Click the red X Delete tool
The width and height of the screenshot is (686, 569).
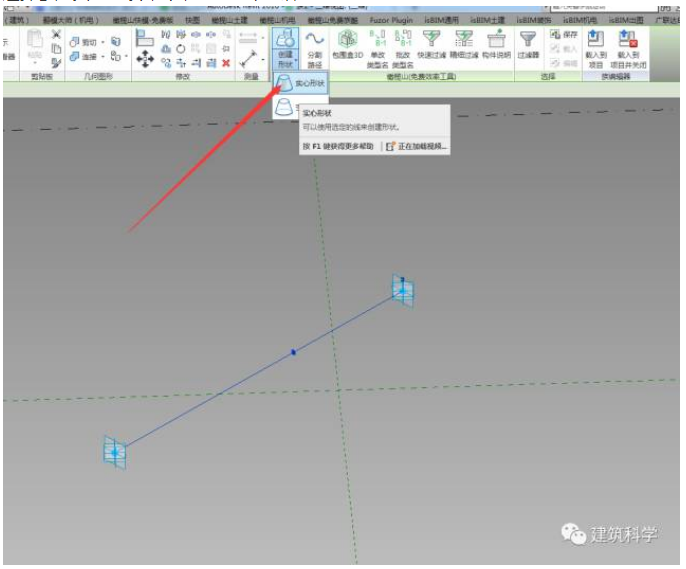click(226, 63)
